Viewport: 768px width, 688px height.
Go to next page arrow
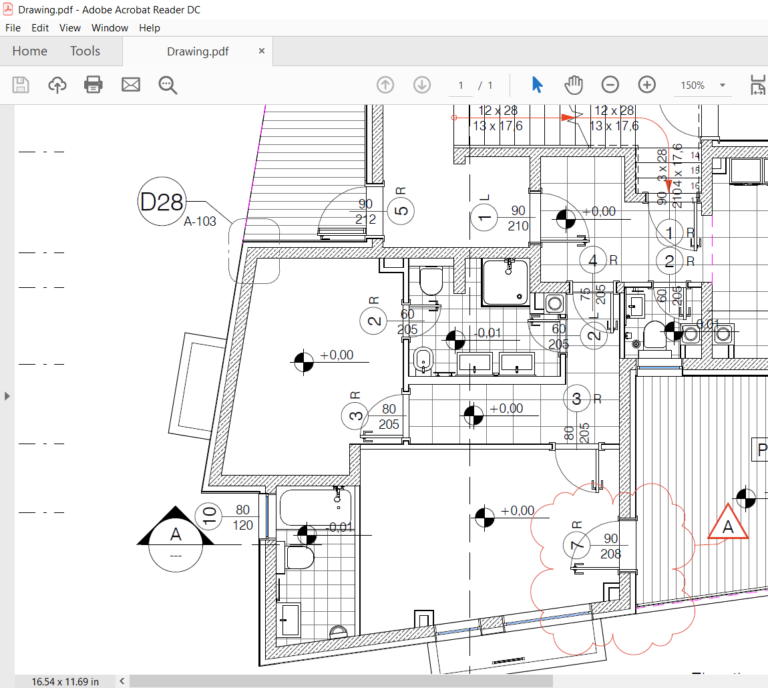[422, 85]
